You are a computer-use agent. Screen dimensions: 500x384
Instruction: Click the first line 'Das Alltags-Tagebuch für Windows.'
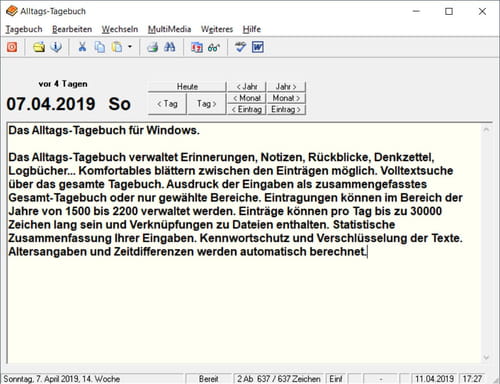(x=104, y=130)
